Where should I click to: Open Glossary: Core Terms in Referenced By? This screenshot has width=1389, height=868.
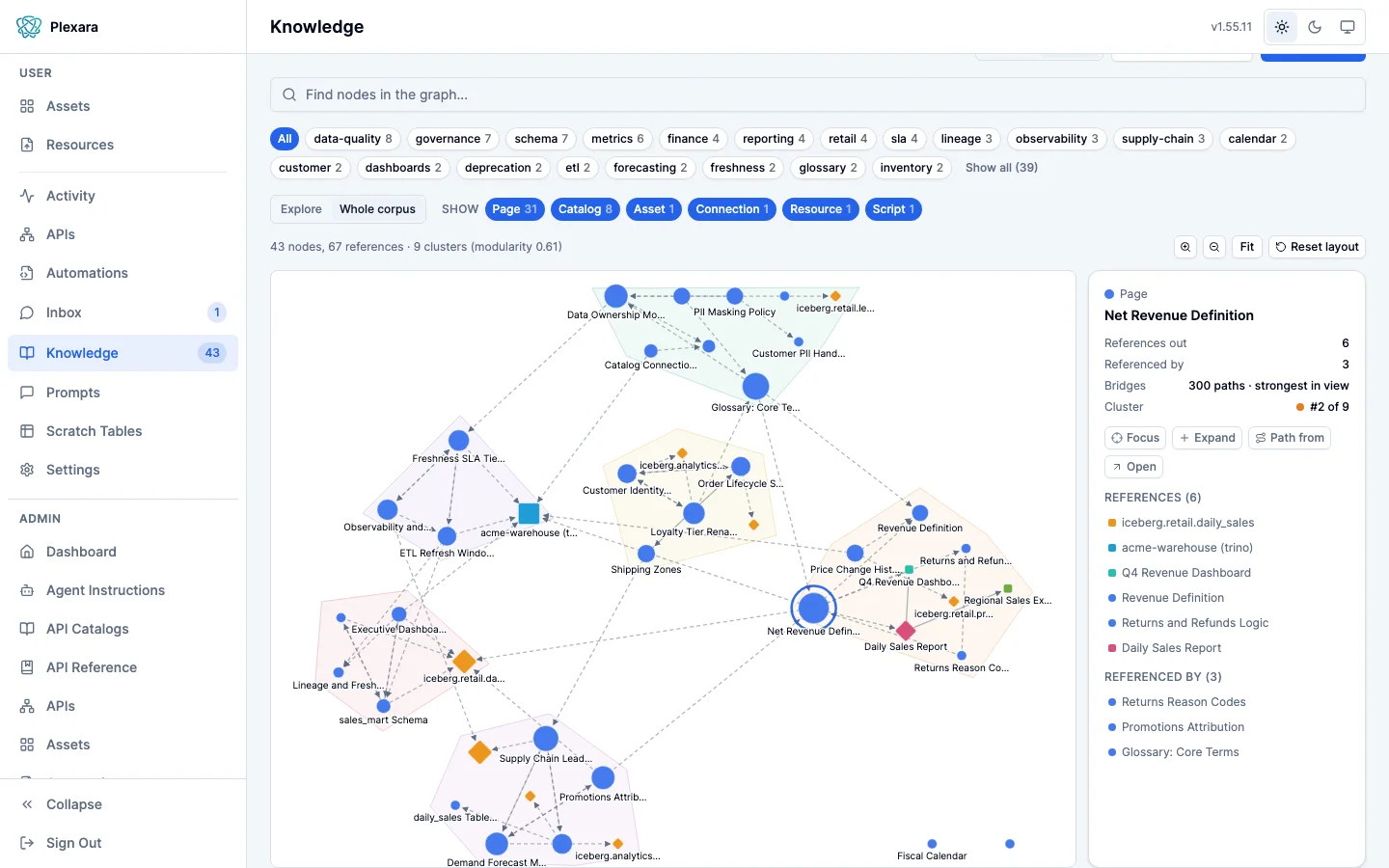[x=1180, y=752]
